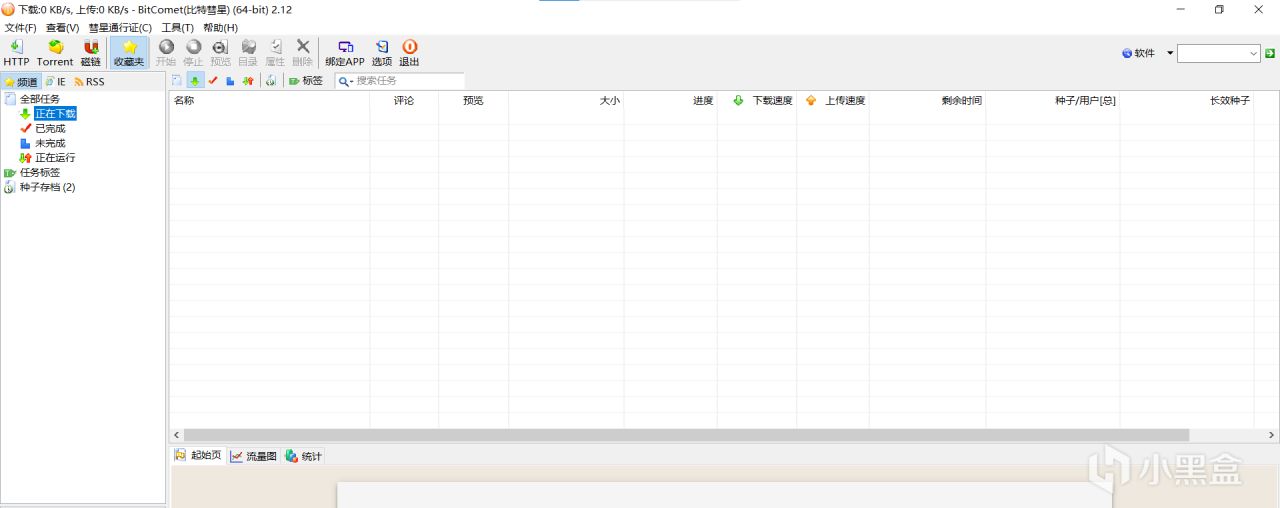Click the 开始 start task icon
This screenshot has height=508, width=1280.
pos(166,53)
